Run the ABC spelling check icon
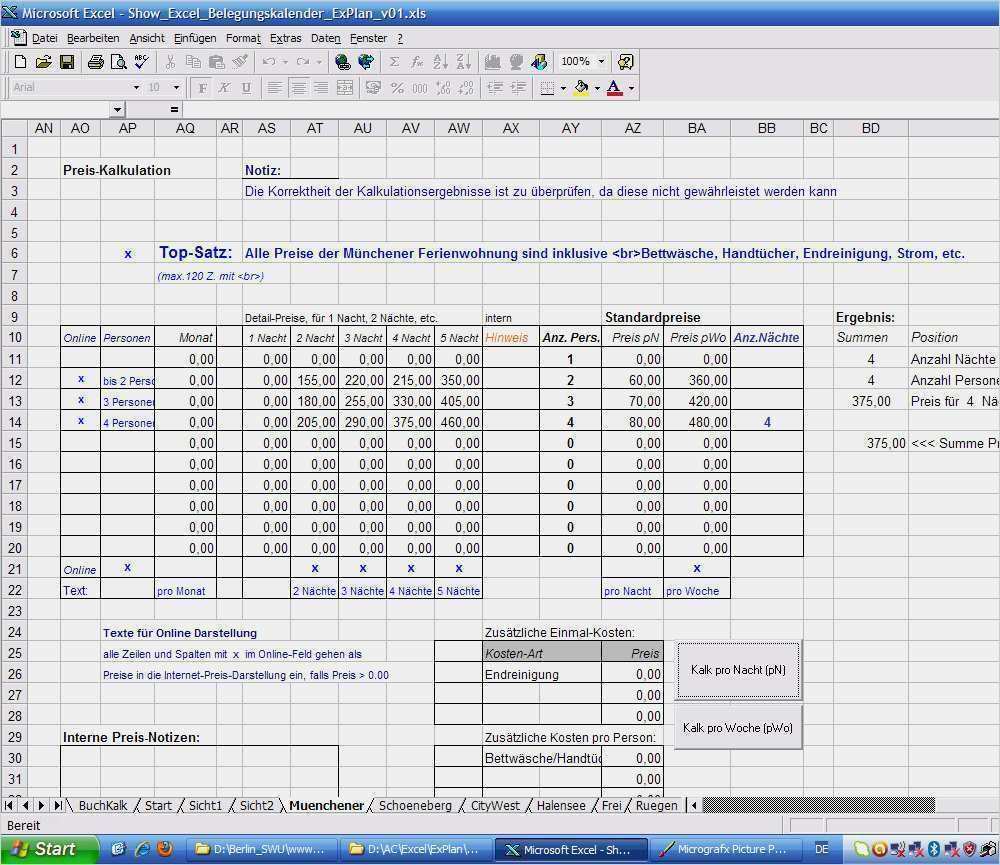1000x865 pixels. pyautogui.click(x=141, y=62)
